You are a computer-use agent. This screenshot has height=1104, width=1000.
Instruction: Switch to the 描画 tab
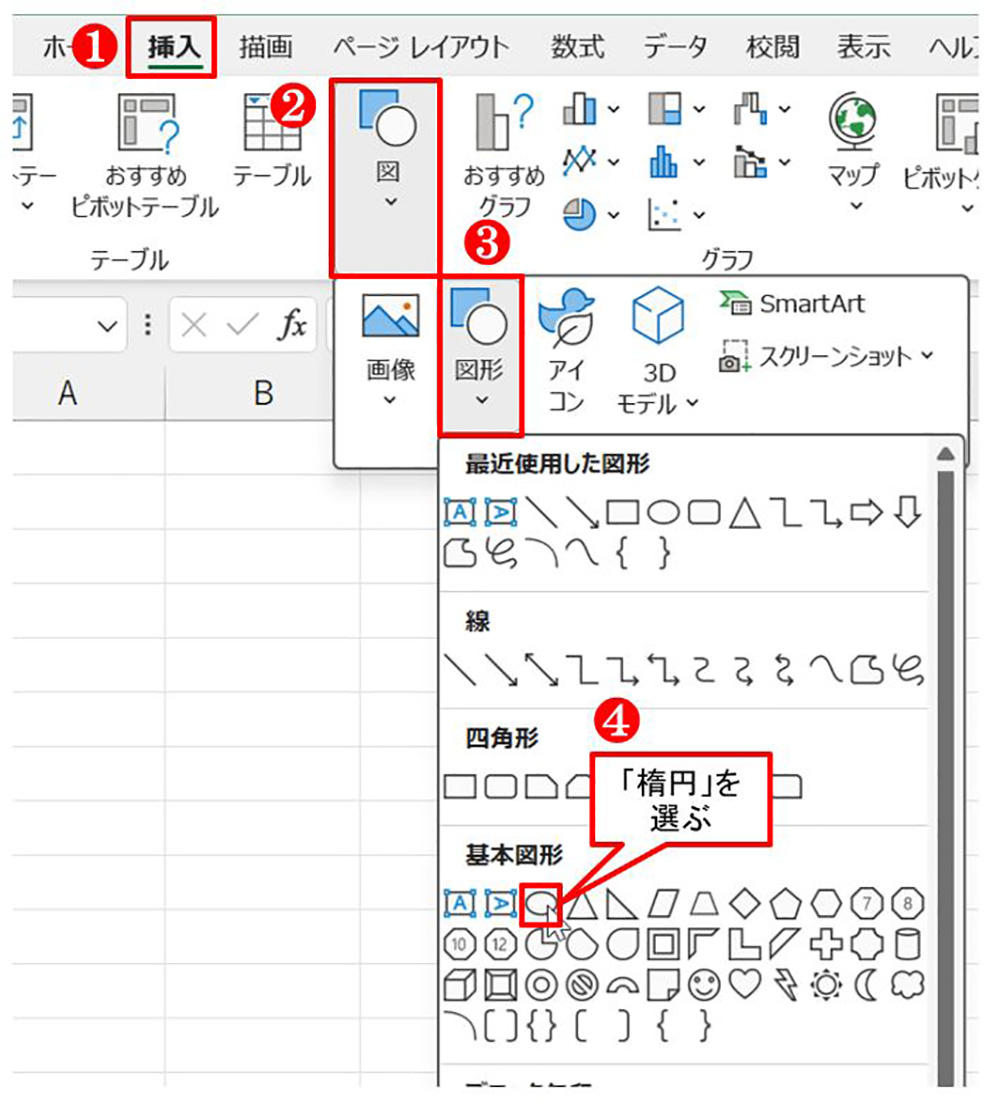pyautogui.click(x=265, y=47)
